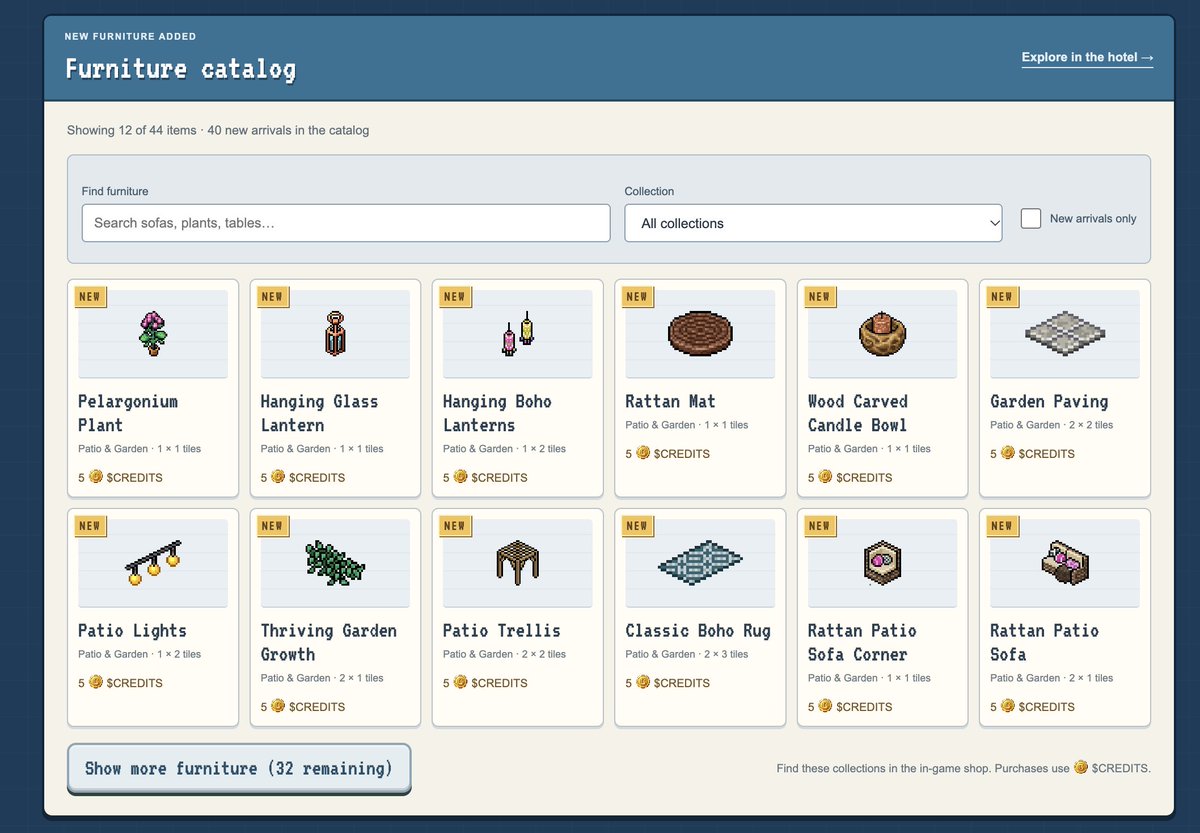Viewport: 1200px width, 833px height.
Task: Open the Patio Lights title
Action: pos(132,630)
